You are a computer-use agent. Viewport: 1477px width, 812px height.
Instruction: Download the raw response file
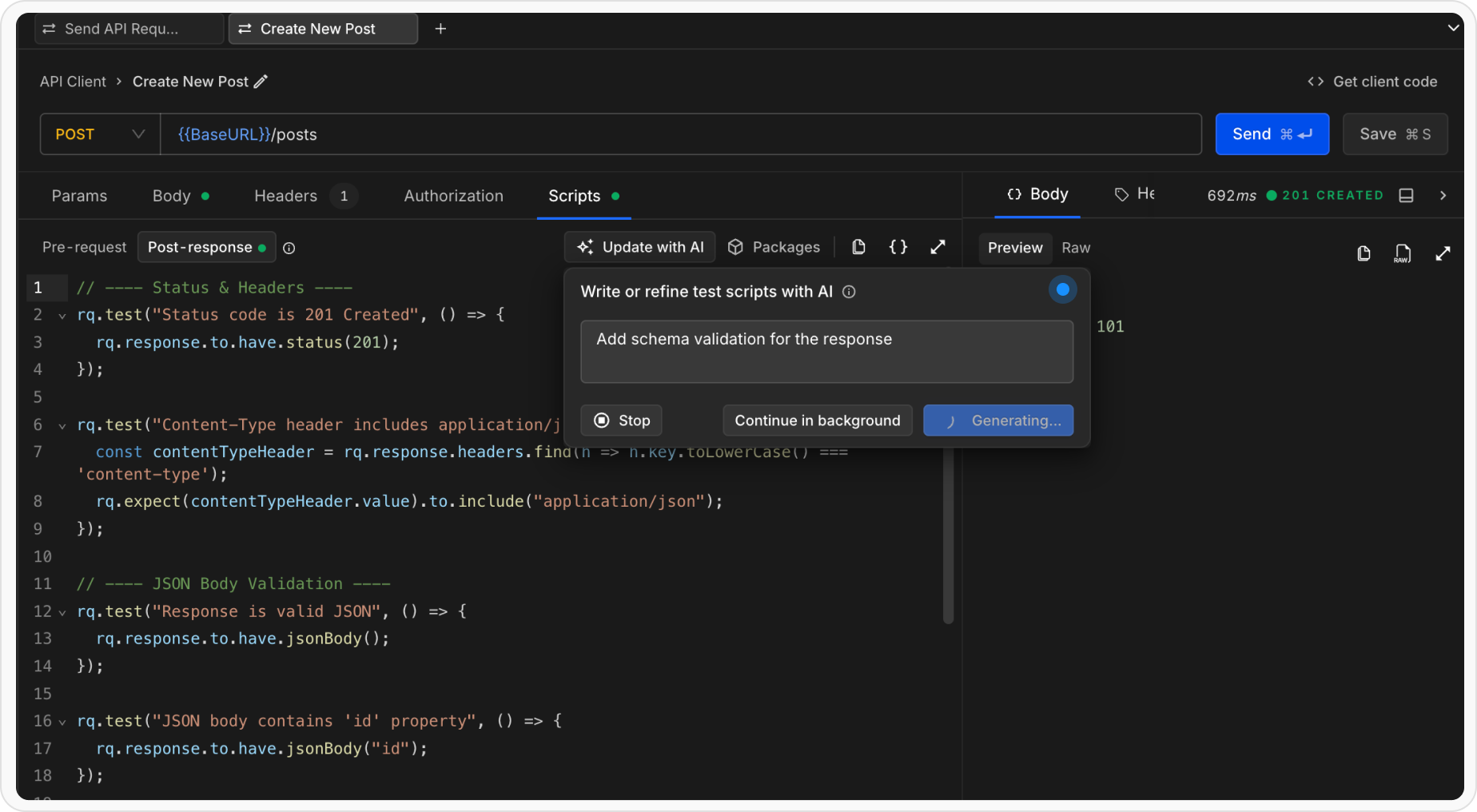pos(1403,253)
